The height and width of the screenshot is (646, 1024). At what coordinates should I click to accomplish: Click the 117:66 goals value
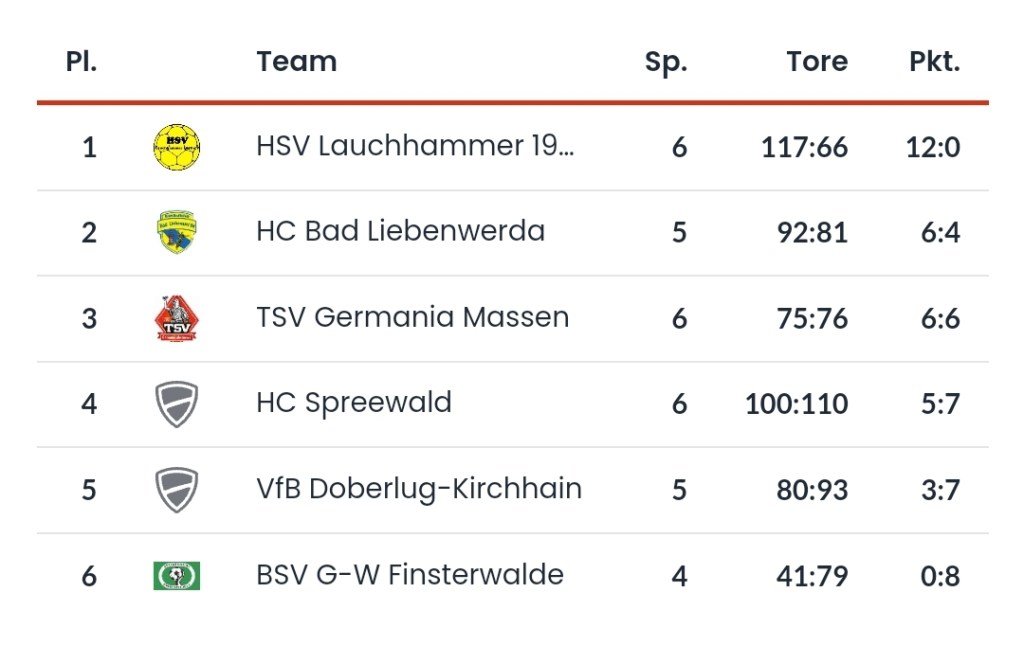[x=804, y=147]
